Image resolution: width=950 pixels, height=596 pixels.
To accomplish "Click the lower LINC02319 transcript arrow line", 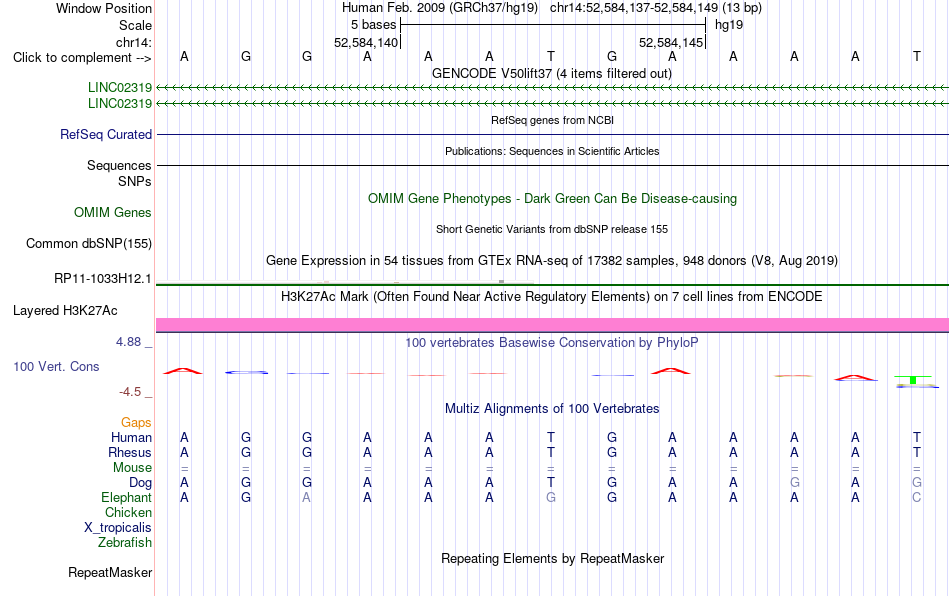I will coord(552,104).
